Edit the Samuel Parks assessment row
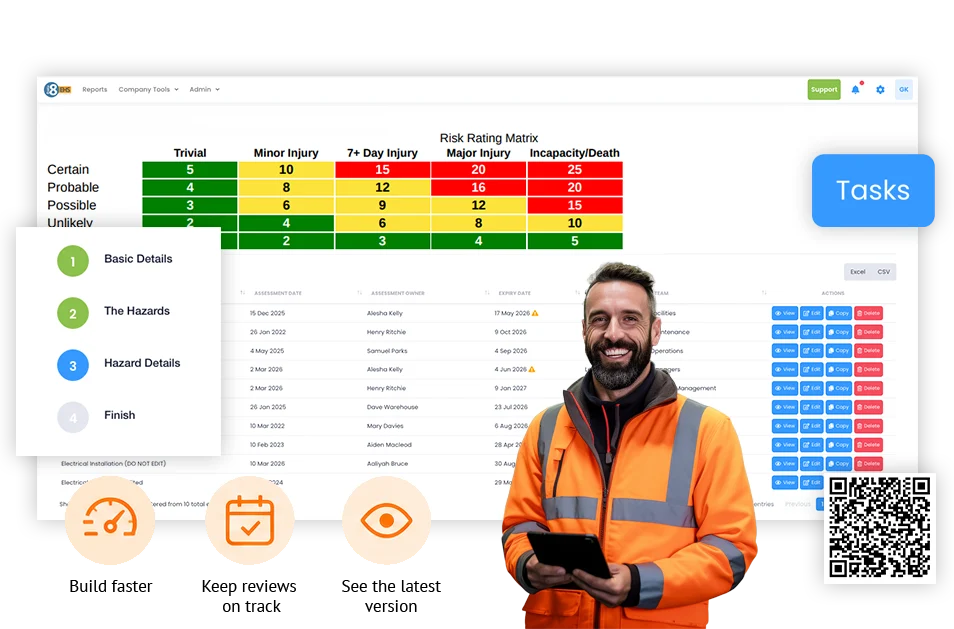The height and width of the screenshot is (629, 954). pos(812,351)
